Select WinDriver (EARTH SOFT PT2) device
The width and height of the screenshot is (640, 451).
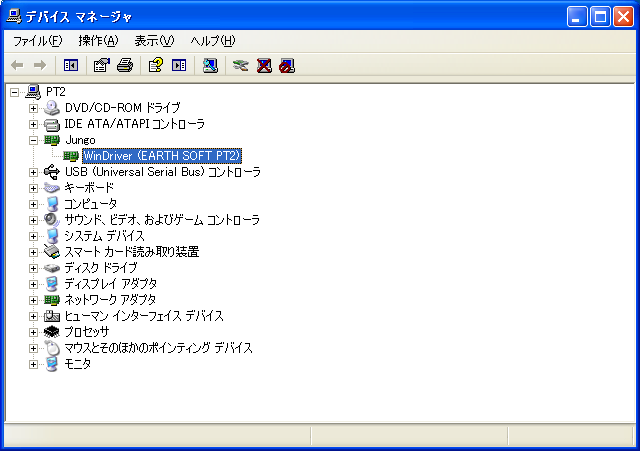(162, 156)
